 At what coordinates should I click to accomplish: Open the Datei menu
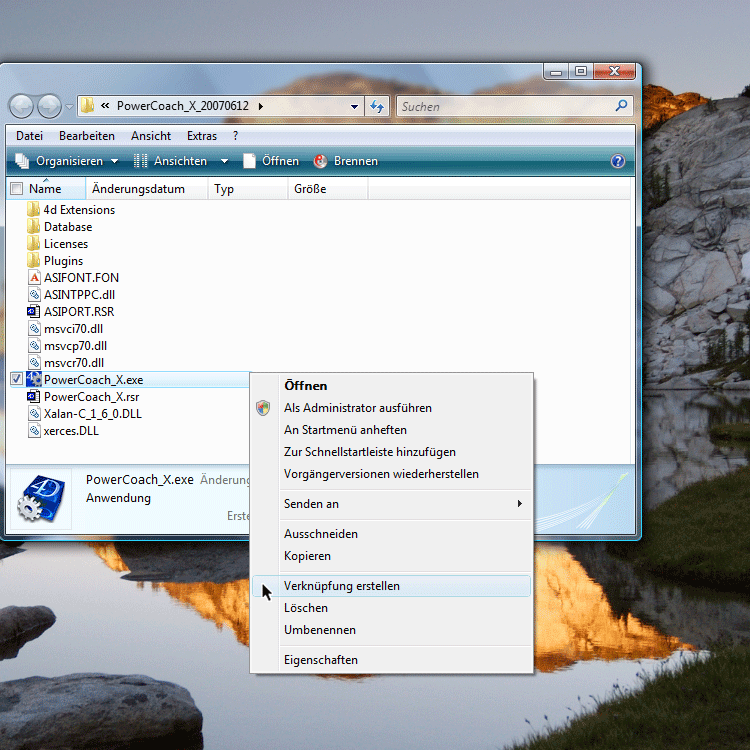(29, 136)
